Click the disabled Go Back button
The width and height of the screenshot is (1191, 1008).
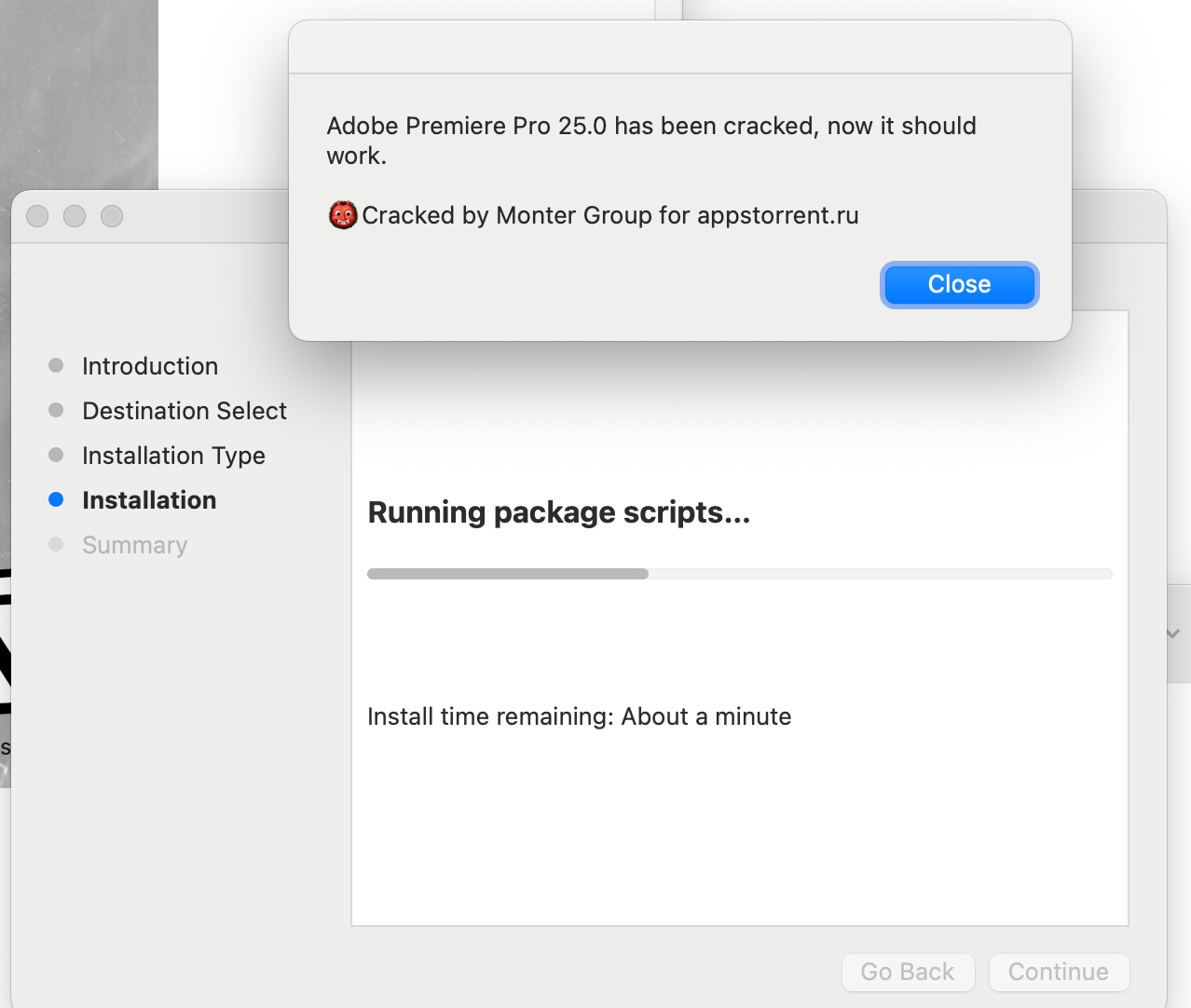coord(908,972)
